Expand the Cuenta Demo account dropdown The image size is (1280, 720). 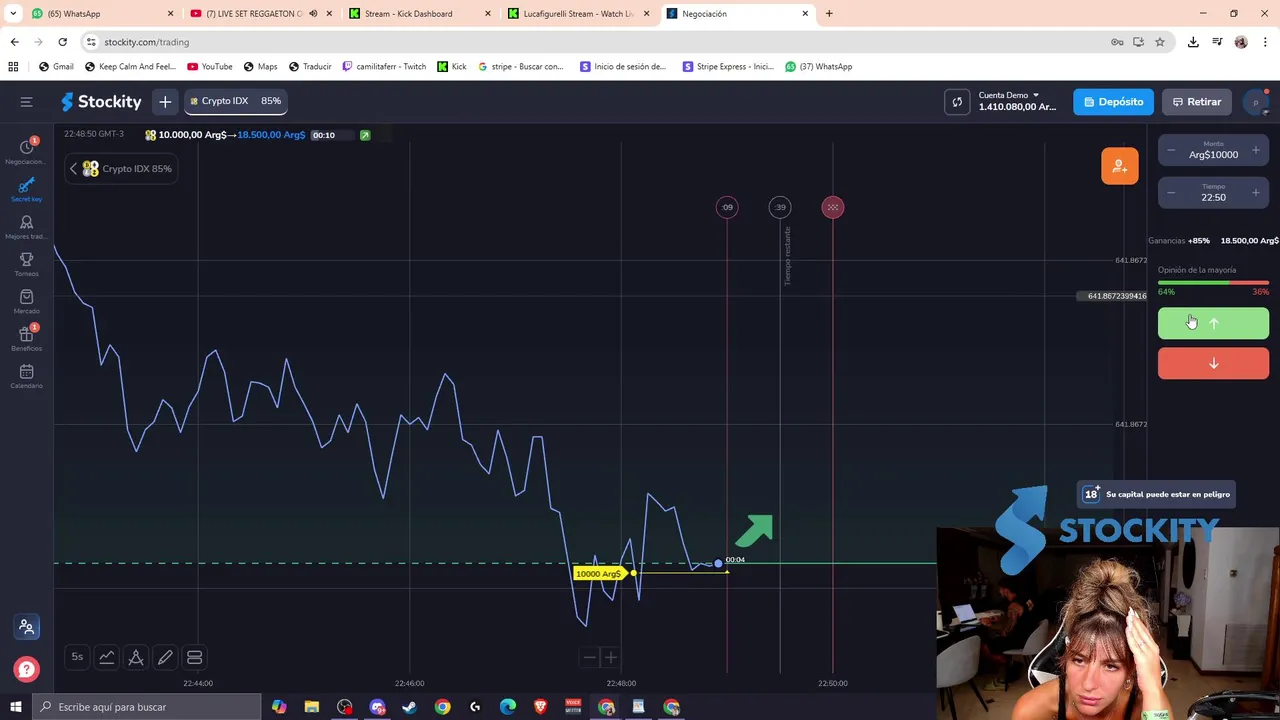tap(1016, 101)
